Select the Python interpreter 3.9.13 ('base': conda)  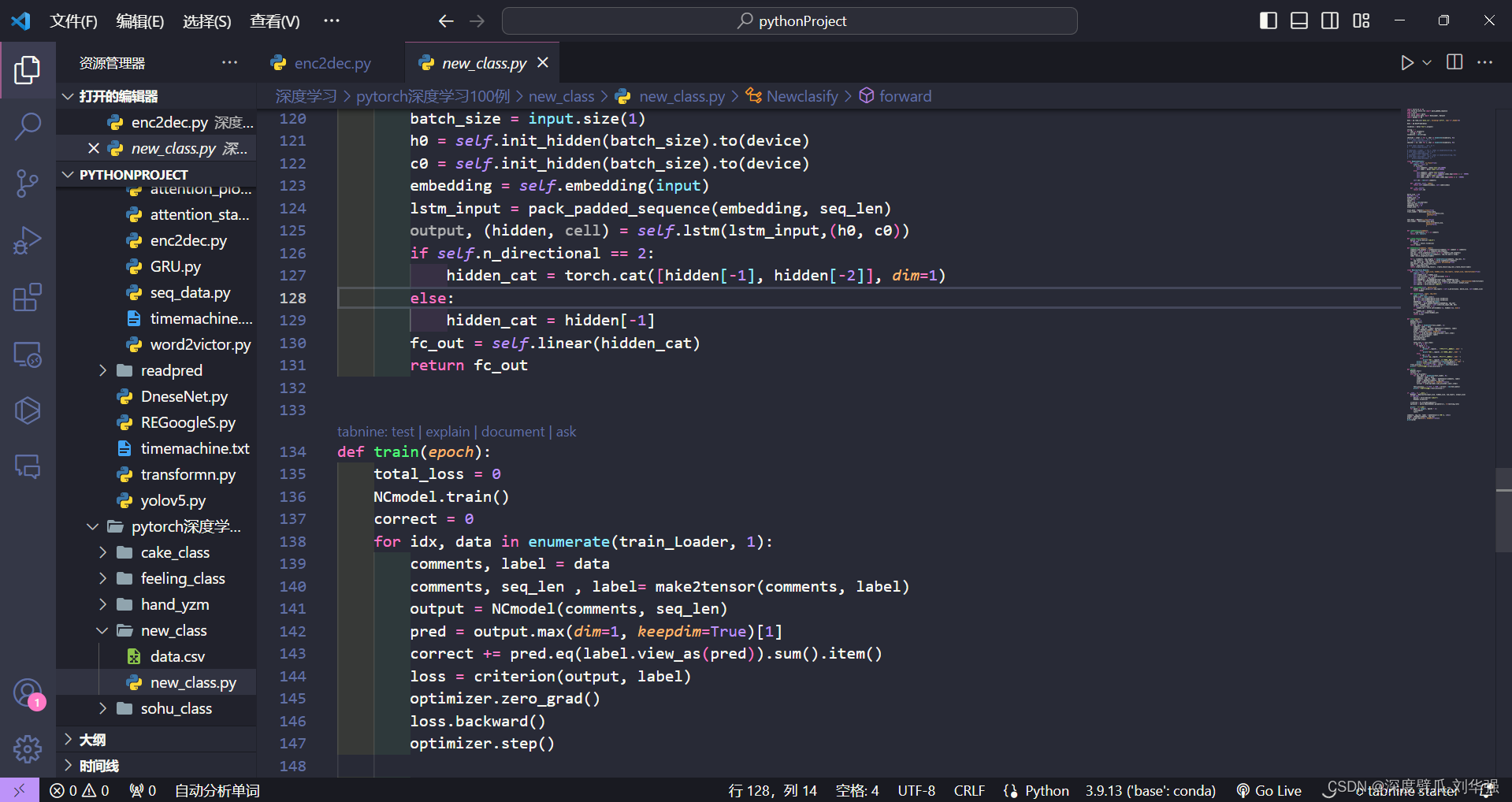1150,790
